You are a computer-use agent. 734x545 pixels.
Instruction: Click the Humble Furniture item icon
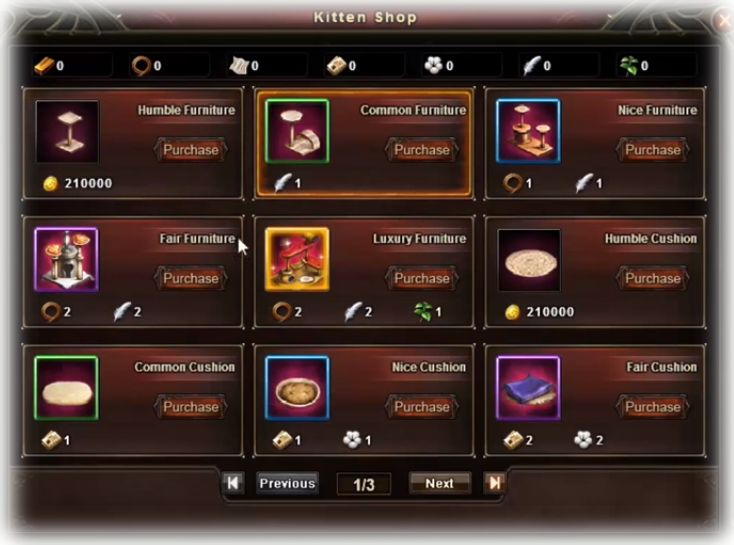67,132
